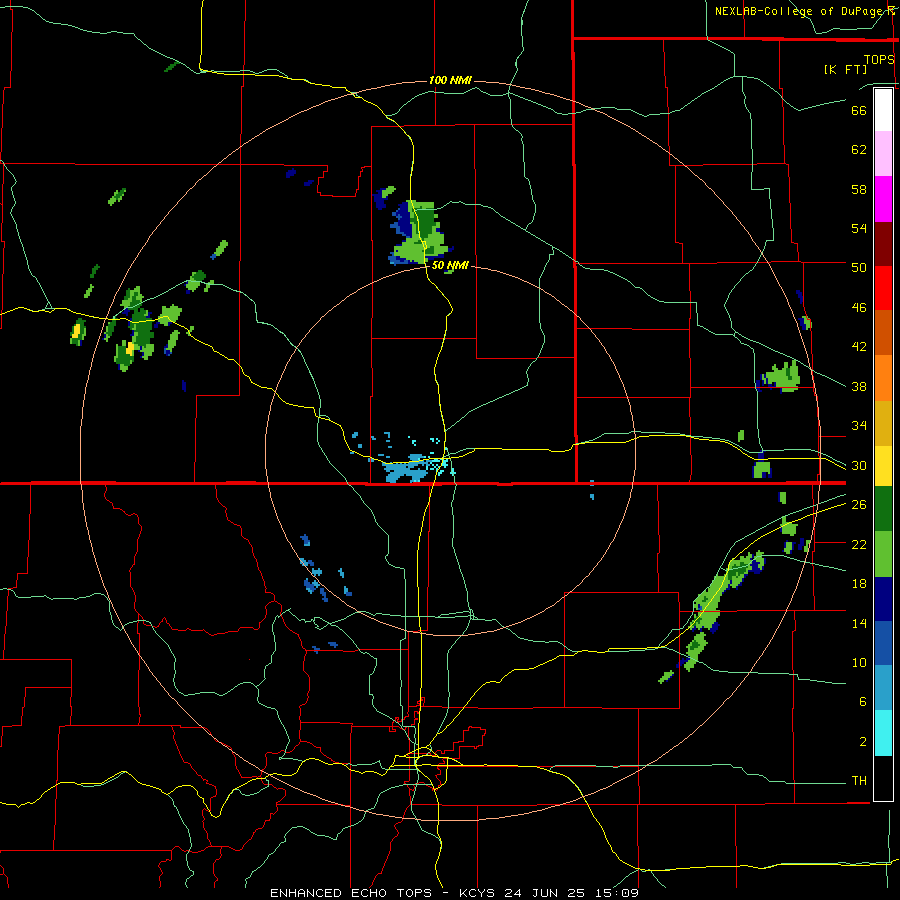Viewport: 900px width, 900px height.
Task: Click the '22' legend value
Action: pos(859,544)
